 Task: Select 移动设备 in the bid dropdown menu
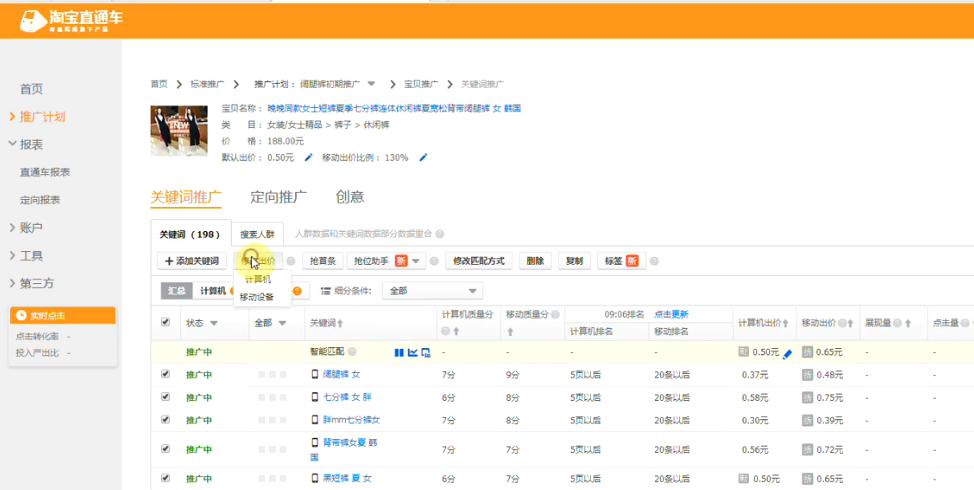[257, 297]
